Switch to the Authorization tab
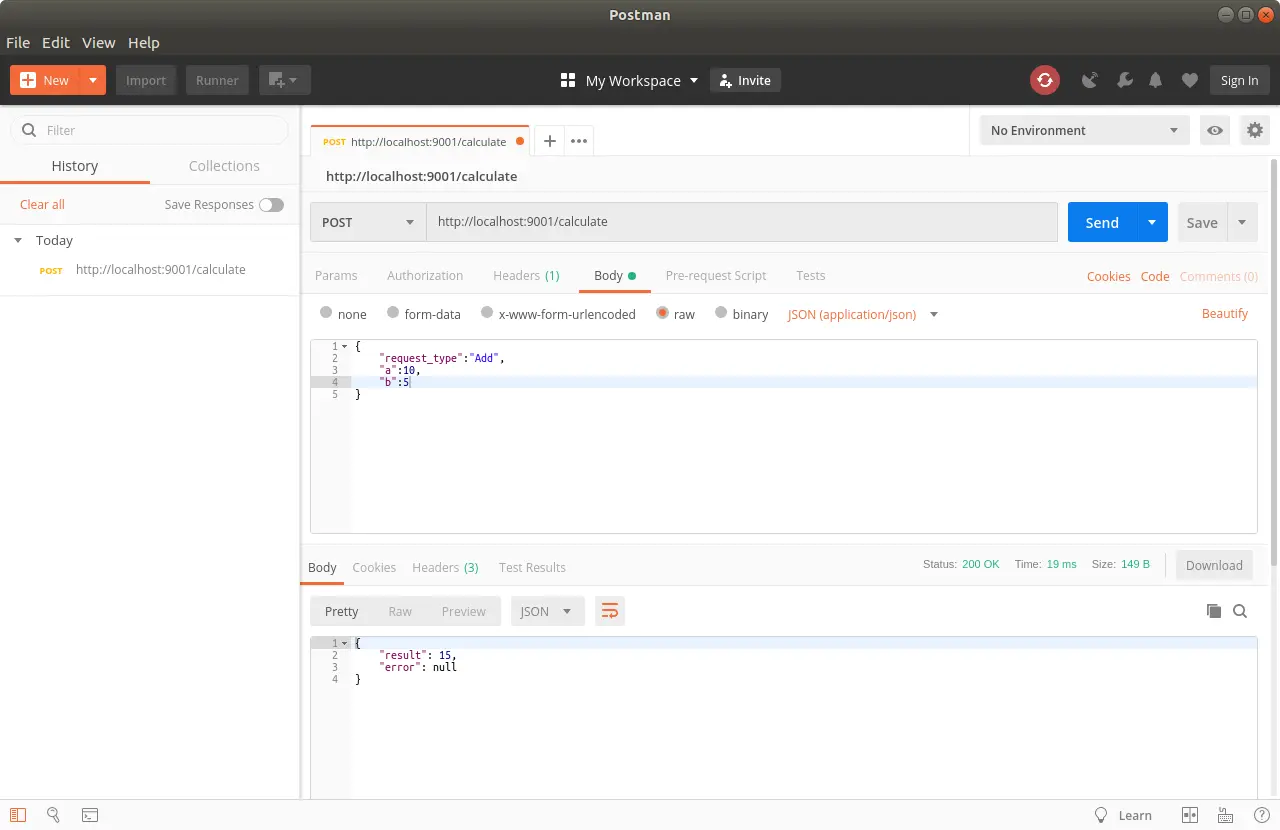This screenshot has height=830, width=1280. [425, 275]
